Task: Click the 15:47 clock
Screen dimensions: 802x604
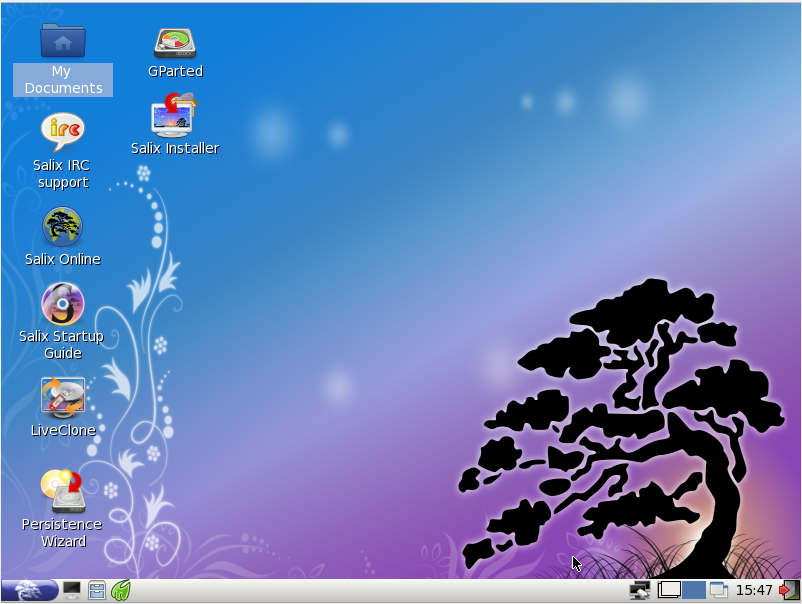Action: click(754, 591)
